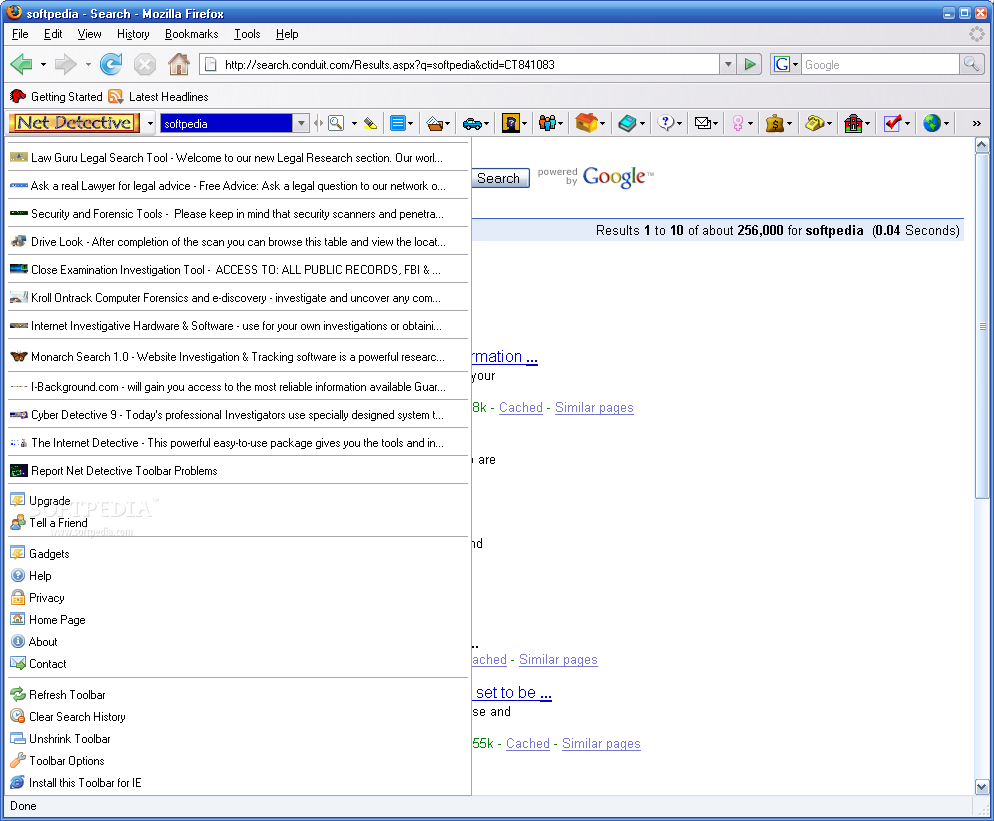Image resolution: width=994 pixels, height=821 pixels.
Task: Click the envelope email icon on toolbar
Action: (x=702, y=124)
